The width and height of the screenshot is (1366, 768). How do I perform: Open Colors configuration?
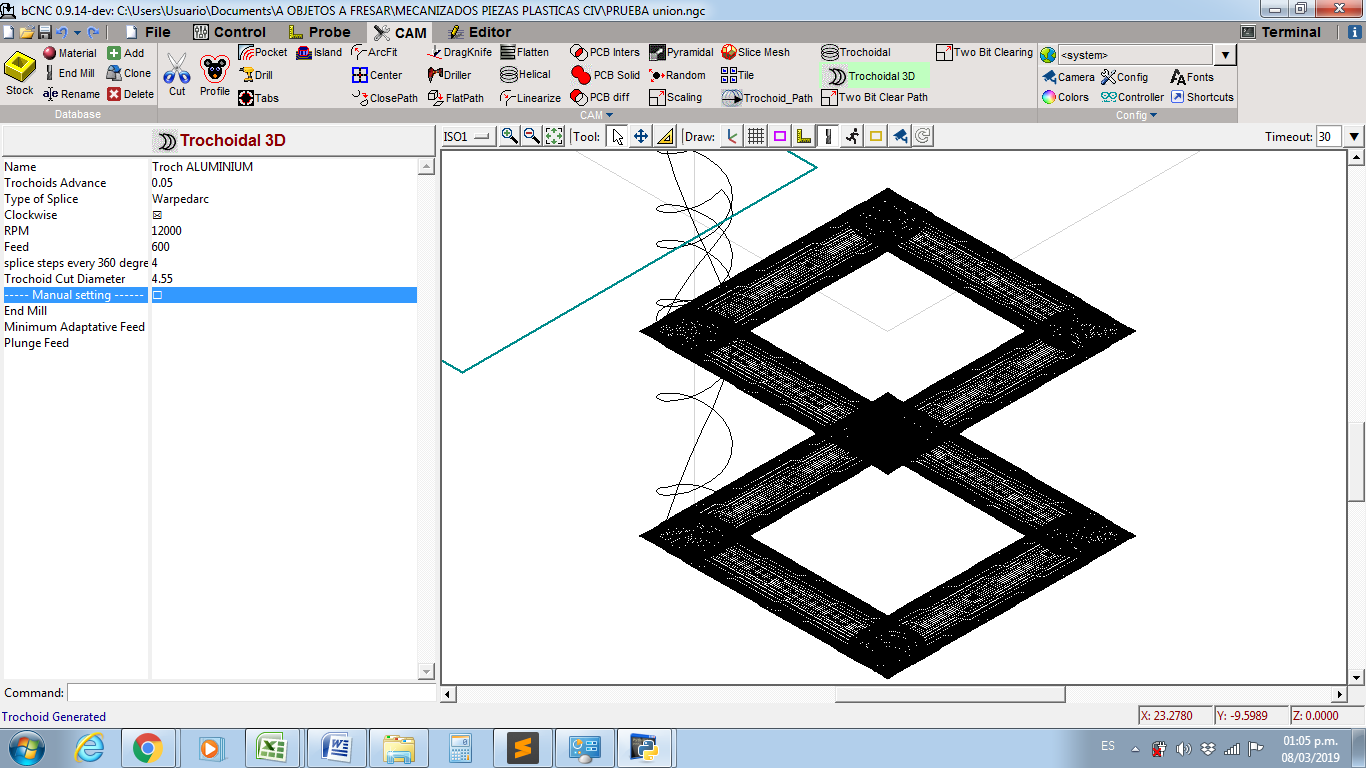1065,97
